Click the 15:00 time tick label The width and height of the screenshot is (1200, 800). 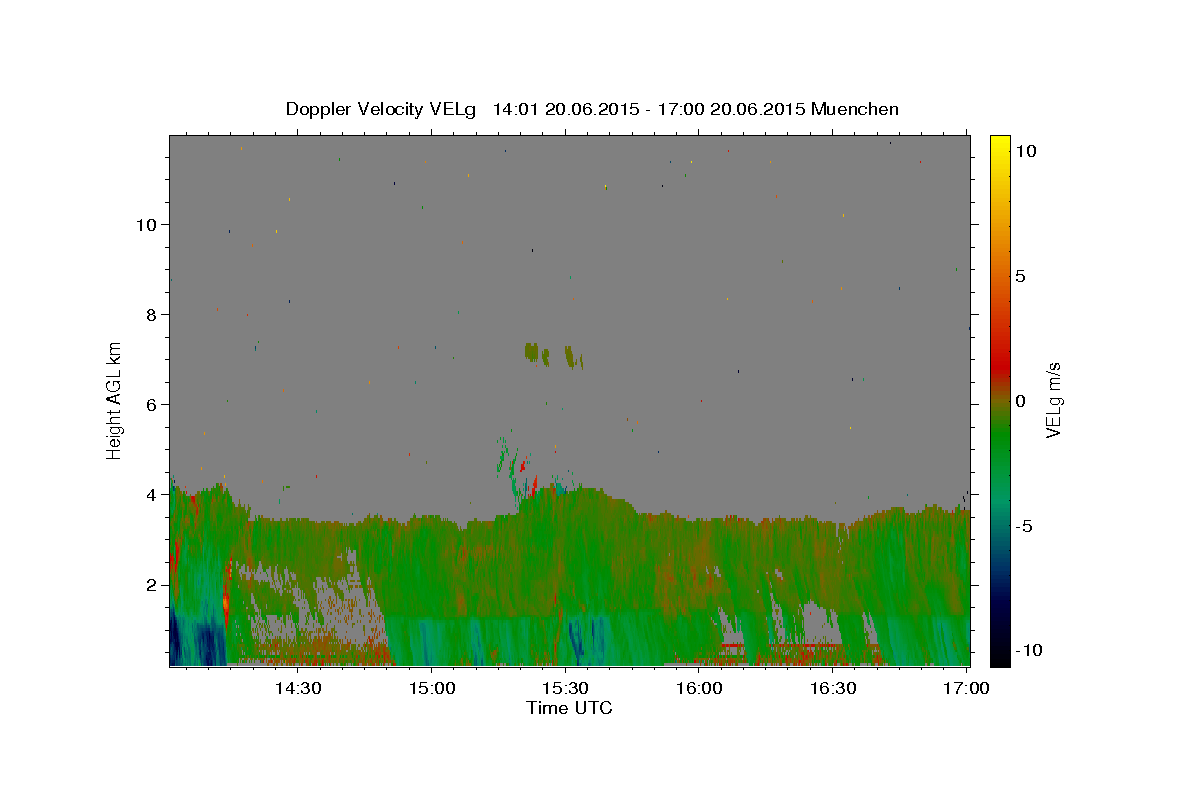(x=431, y=688)
